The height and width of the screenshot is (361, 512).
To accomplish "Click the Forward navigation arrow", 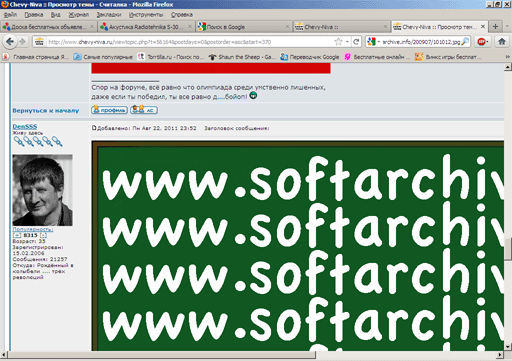I will (x=22, y=42).
